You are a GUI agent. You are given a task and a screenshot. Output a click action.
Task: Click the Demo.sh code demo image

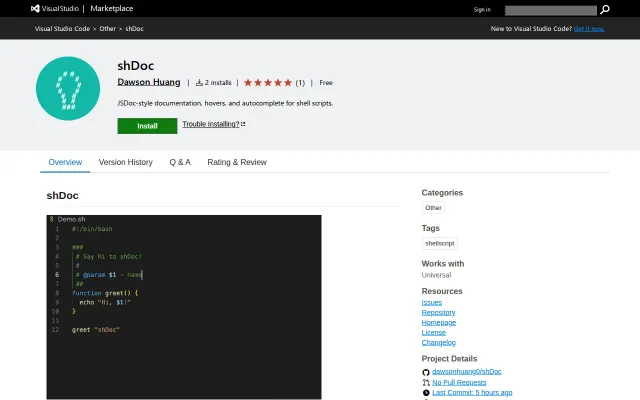click(x=184, y=307)
